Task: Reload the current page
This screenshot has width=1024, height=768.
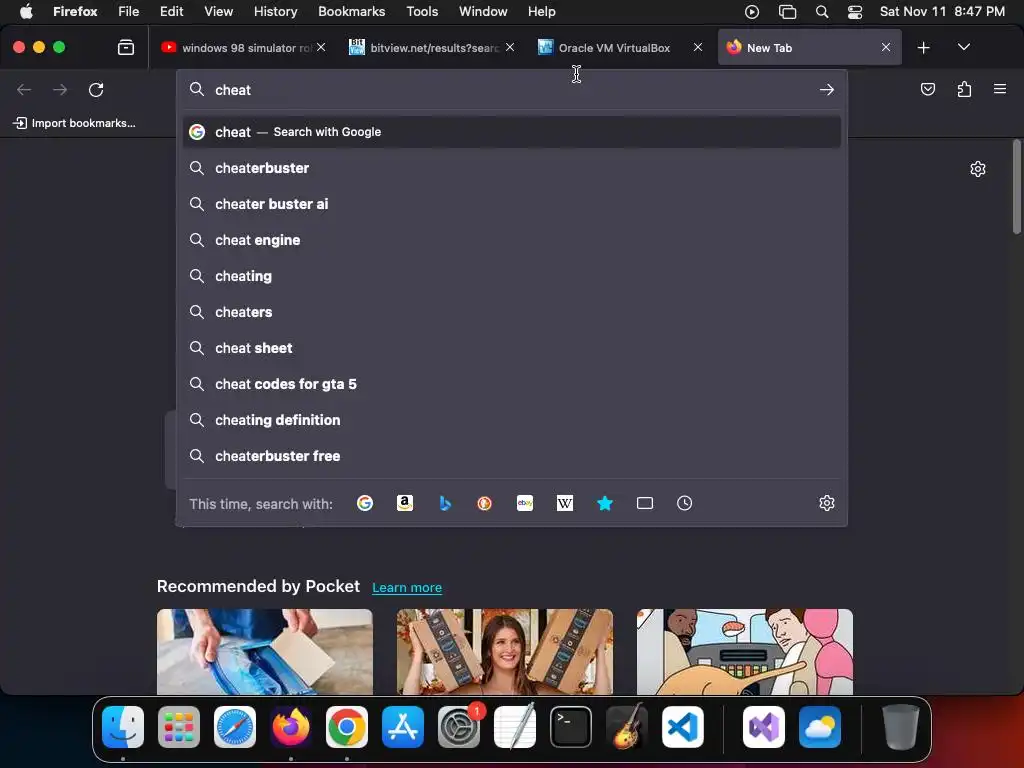Action: (x=96, y=89)
